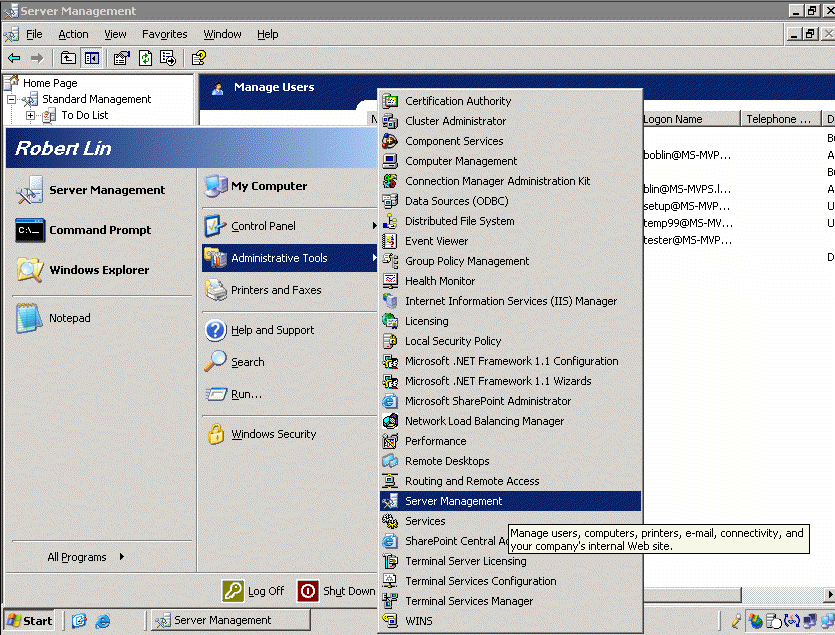835x635 pixels.
Task: Expand the To Do List tree node
Action: click(x=30, y=115)
